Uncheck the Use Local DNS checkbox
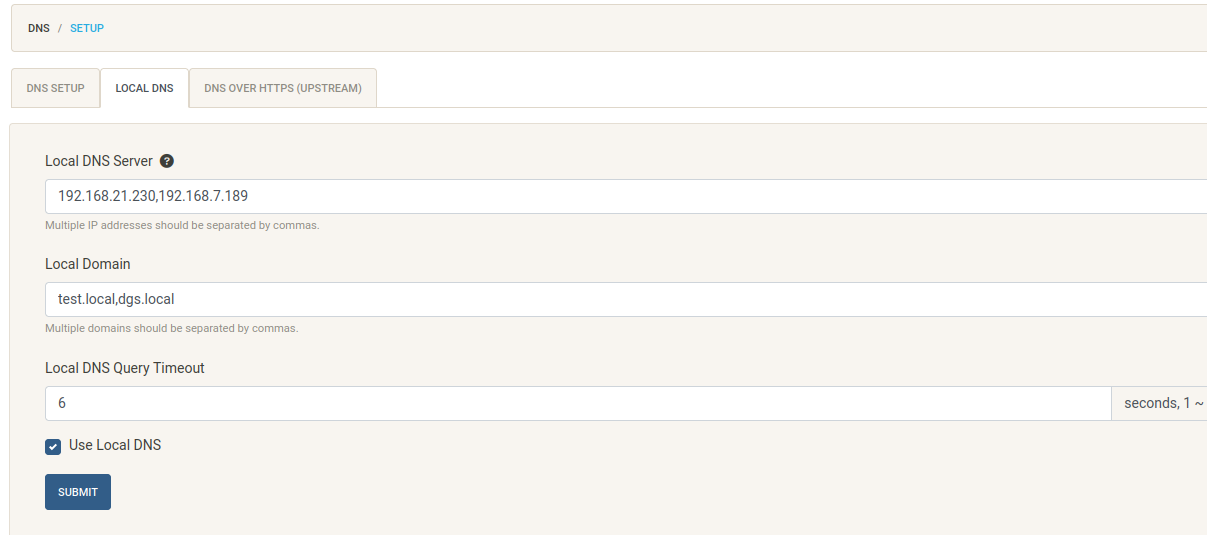The width and height of the screenshot is (1207, 535). pos(53,446)
